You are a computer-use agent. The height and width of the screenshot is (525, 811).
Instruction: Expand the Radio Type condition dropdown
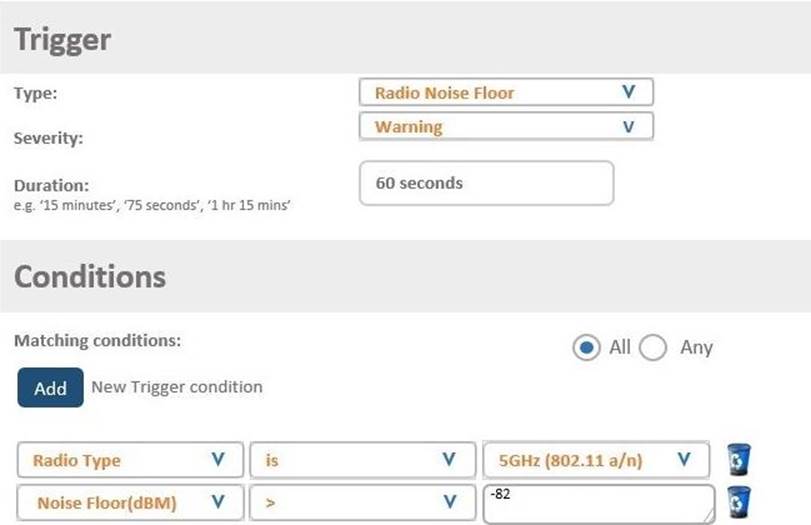(130, 461)
